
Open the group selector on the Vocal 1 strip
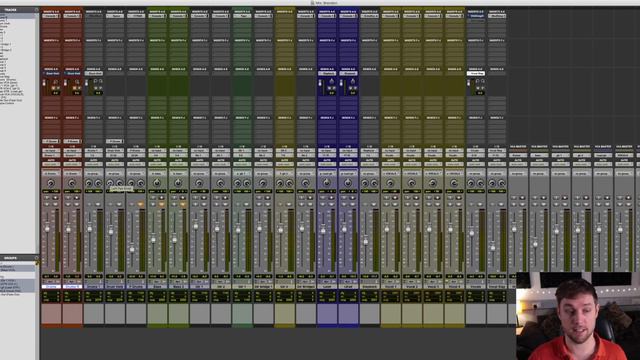point(390,173)
